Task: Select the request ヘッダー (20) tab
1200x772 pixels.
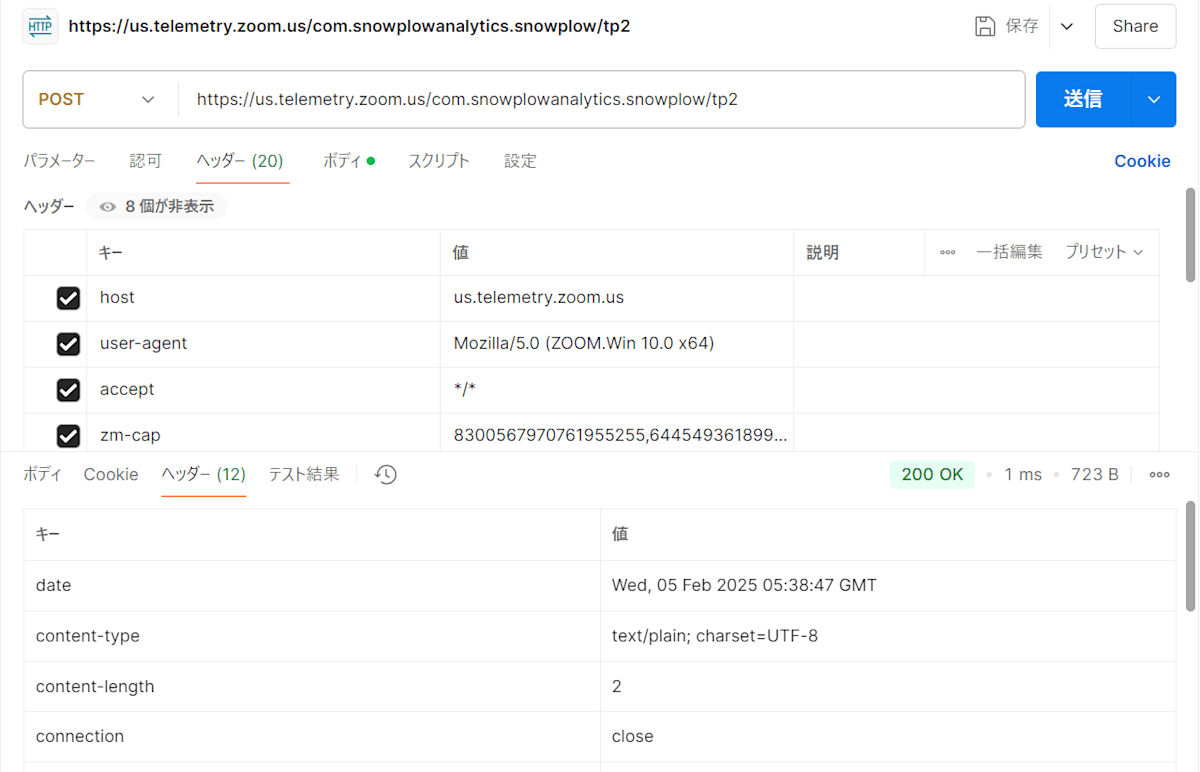Action: coord(241,160)
